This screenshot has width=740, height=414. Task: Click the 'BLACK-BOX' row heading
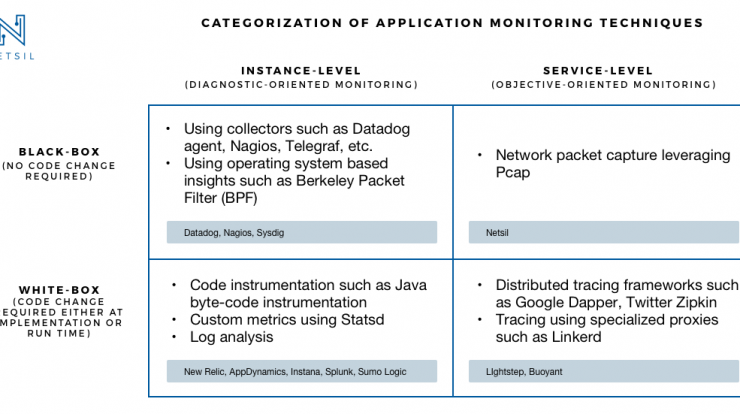click(59, 152)
